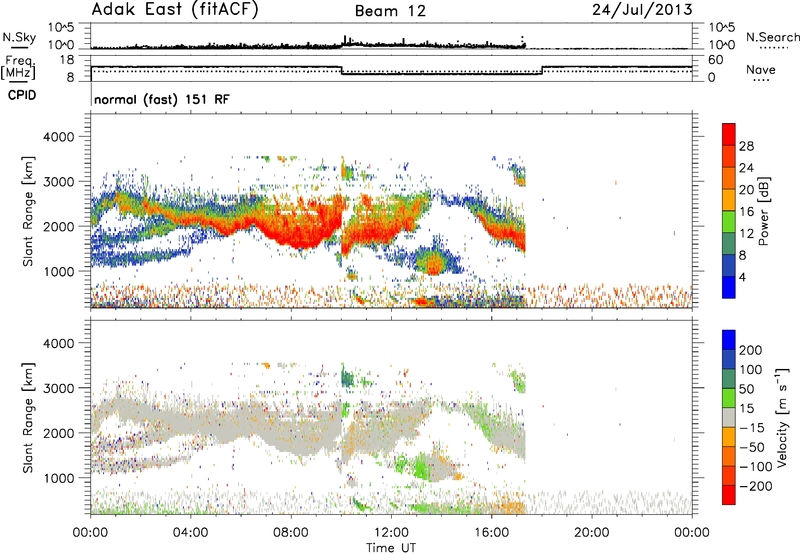The height and width of the screenshot is (554, 800).
Task: Click the noise spike near 10:00 in N.Sky panel
Action: tap(345, 40)
